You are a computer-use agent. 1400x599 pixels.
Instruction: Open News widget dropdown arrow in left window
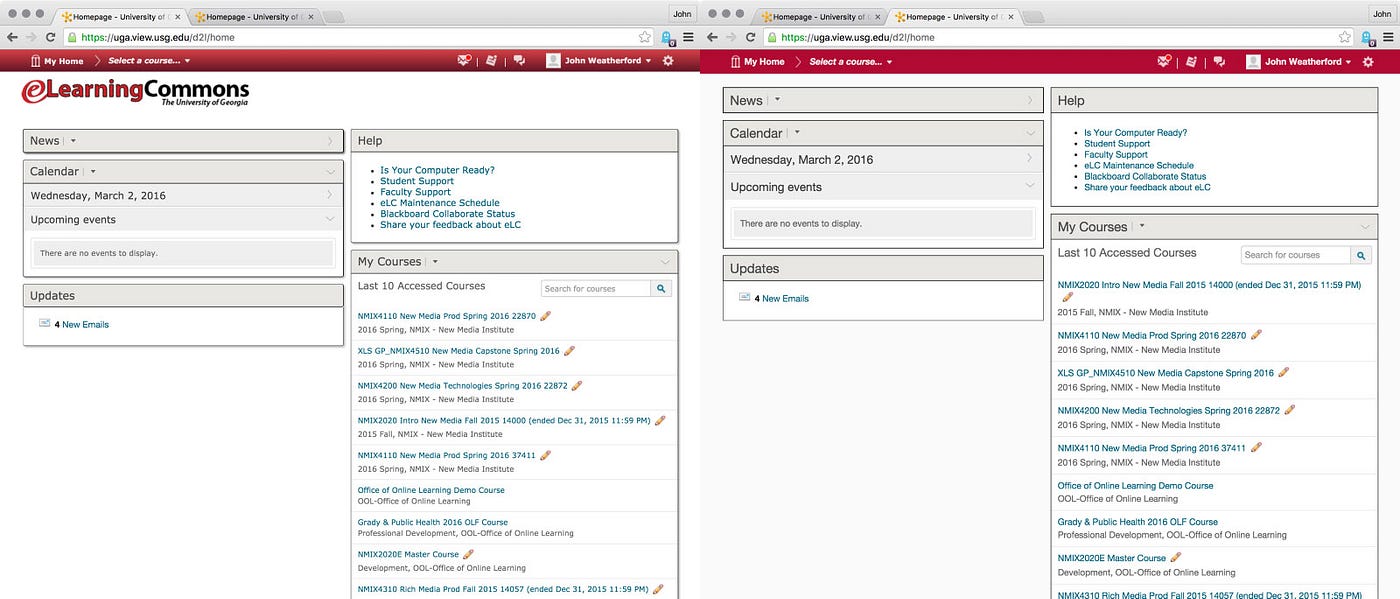(74, 141)
